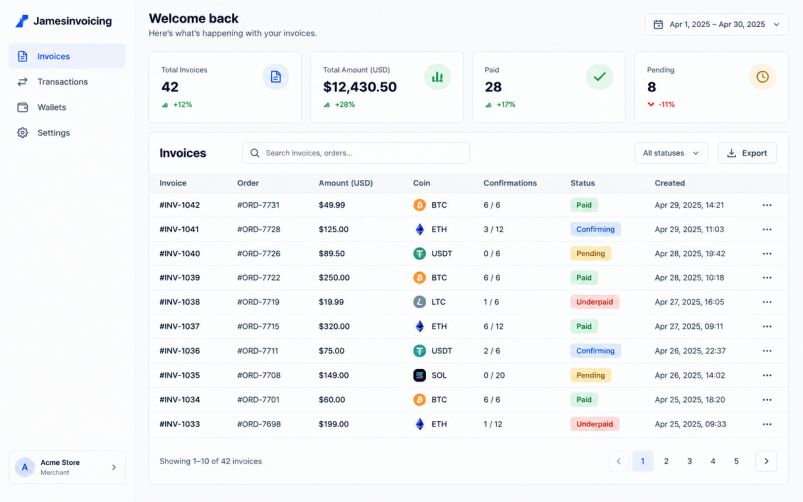
Task: Expand the All statuses filter dropdown
Action: [x=671, y=153]
